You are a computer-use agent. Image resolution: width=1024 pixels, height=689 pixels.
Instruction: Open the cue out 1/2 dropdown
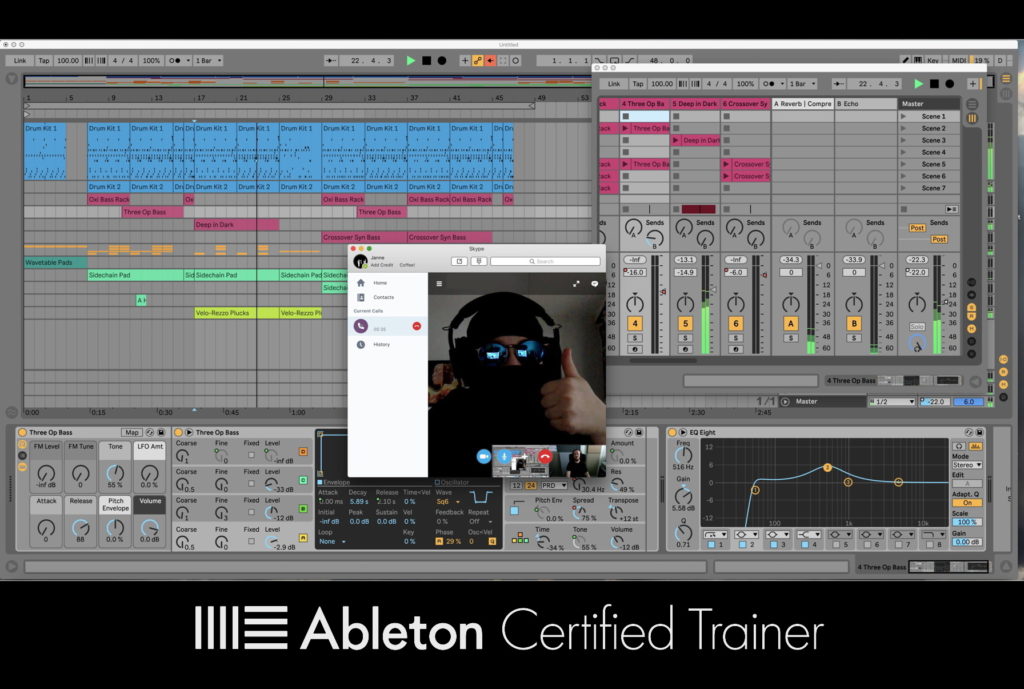pos(892,402)
